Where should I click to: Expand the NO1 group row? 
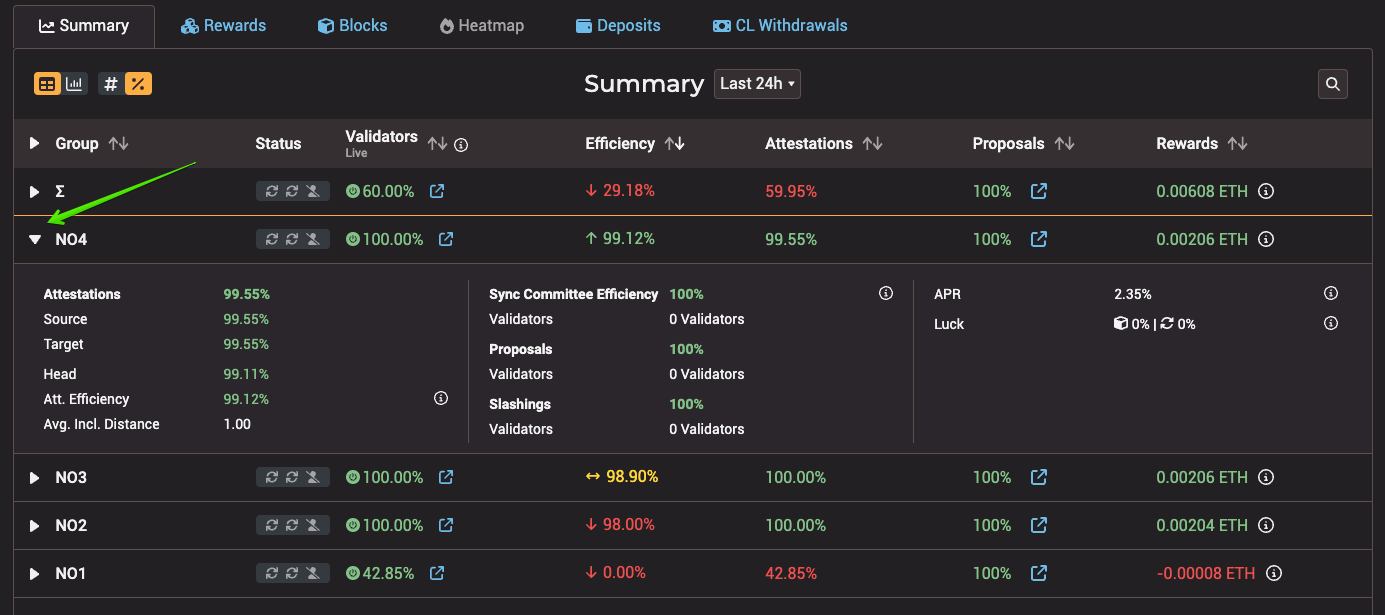click(35, 574)
